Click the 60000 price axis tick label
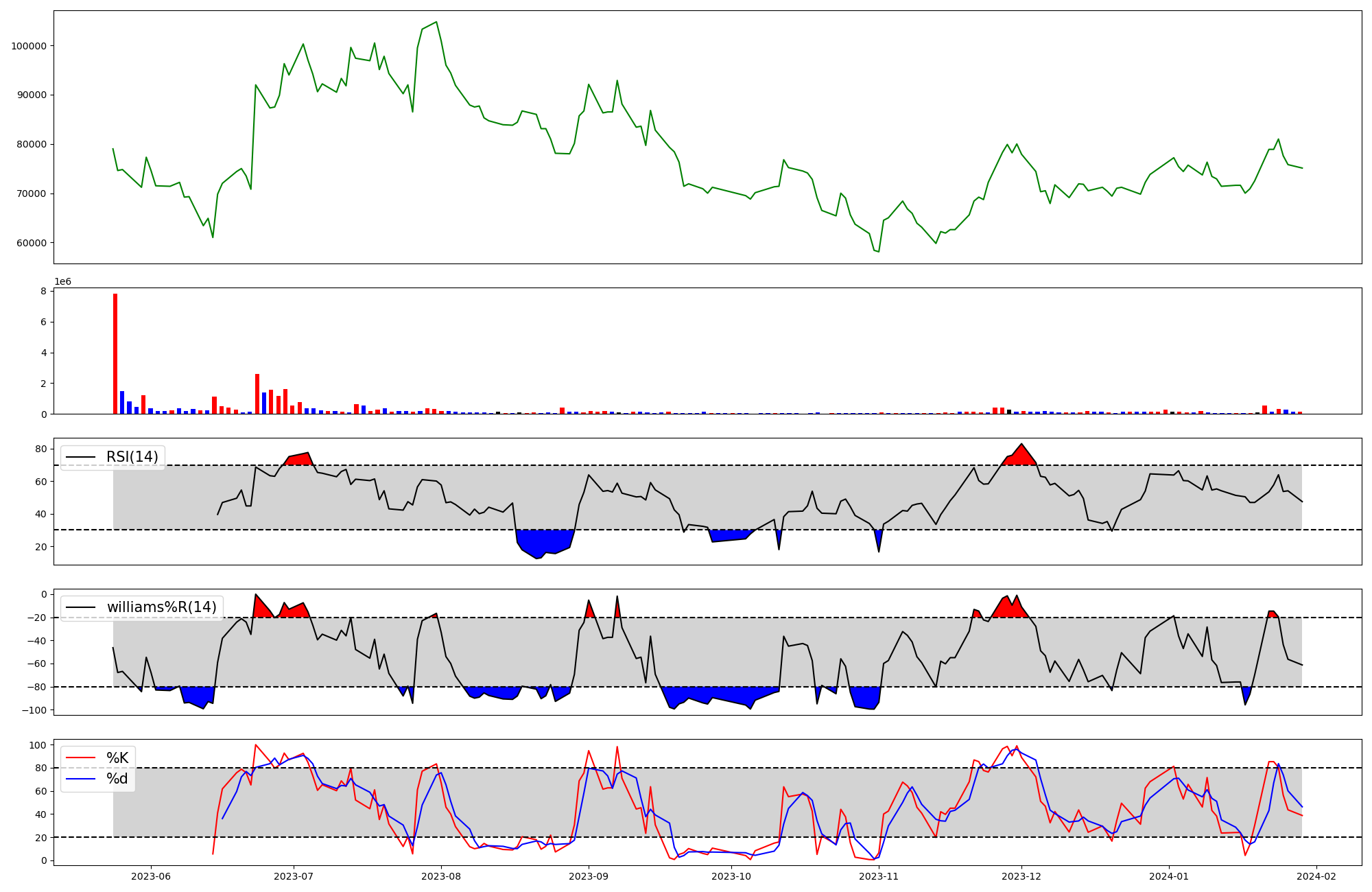Screen dimensions: 1372x892 pyautogui.click(x=31, y=243)
